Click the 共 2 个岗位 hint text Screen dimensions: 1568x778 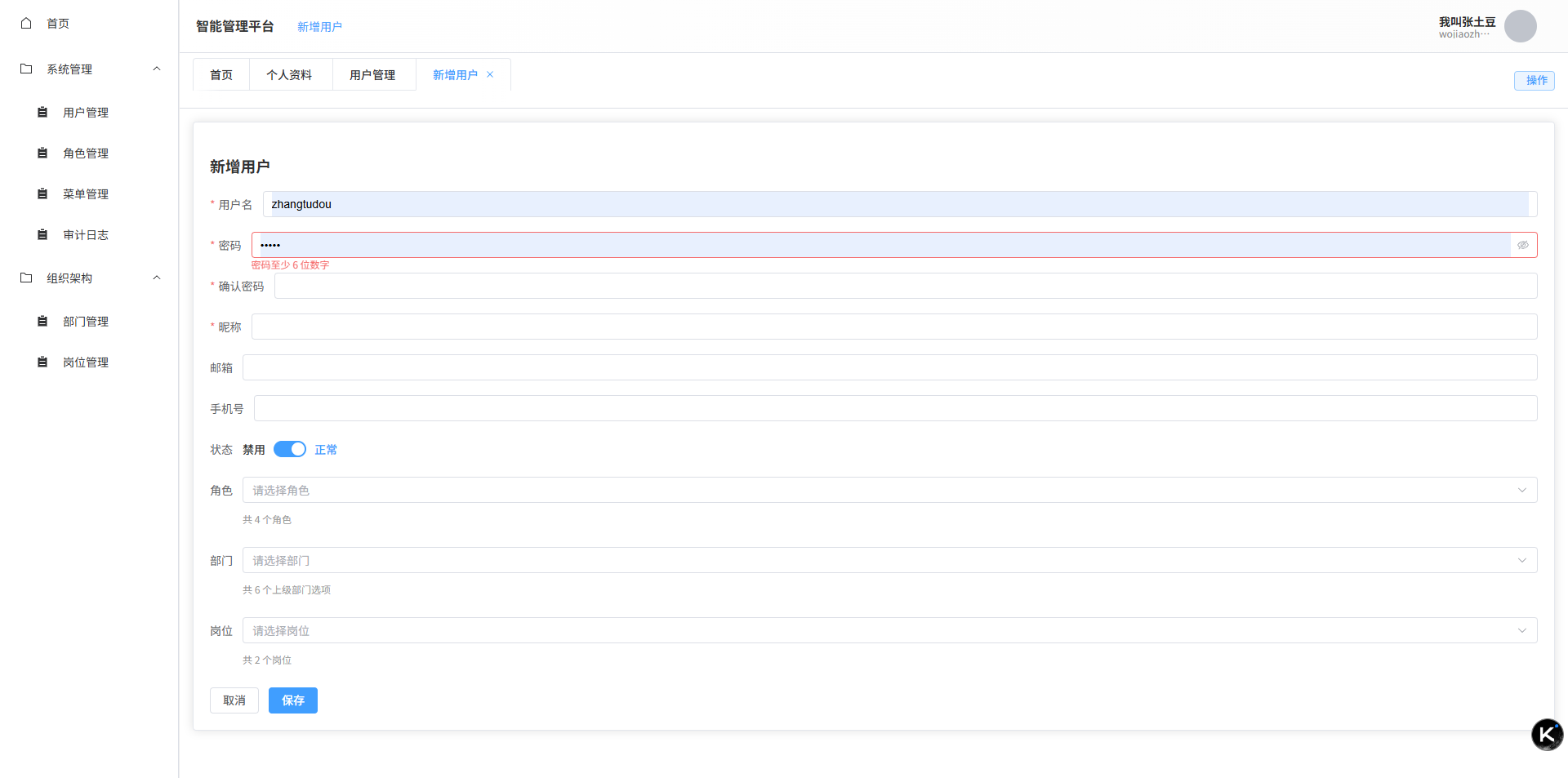coord(267,660)
